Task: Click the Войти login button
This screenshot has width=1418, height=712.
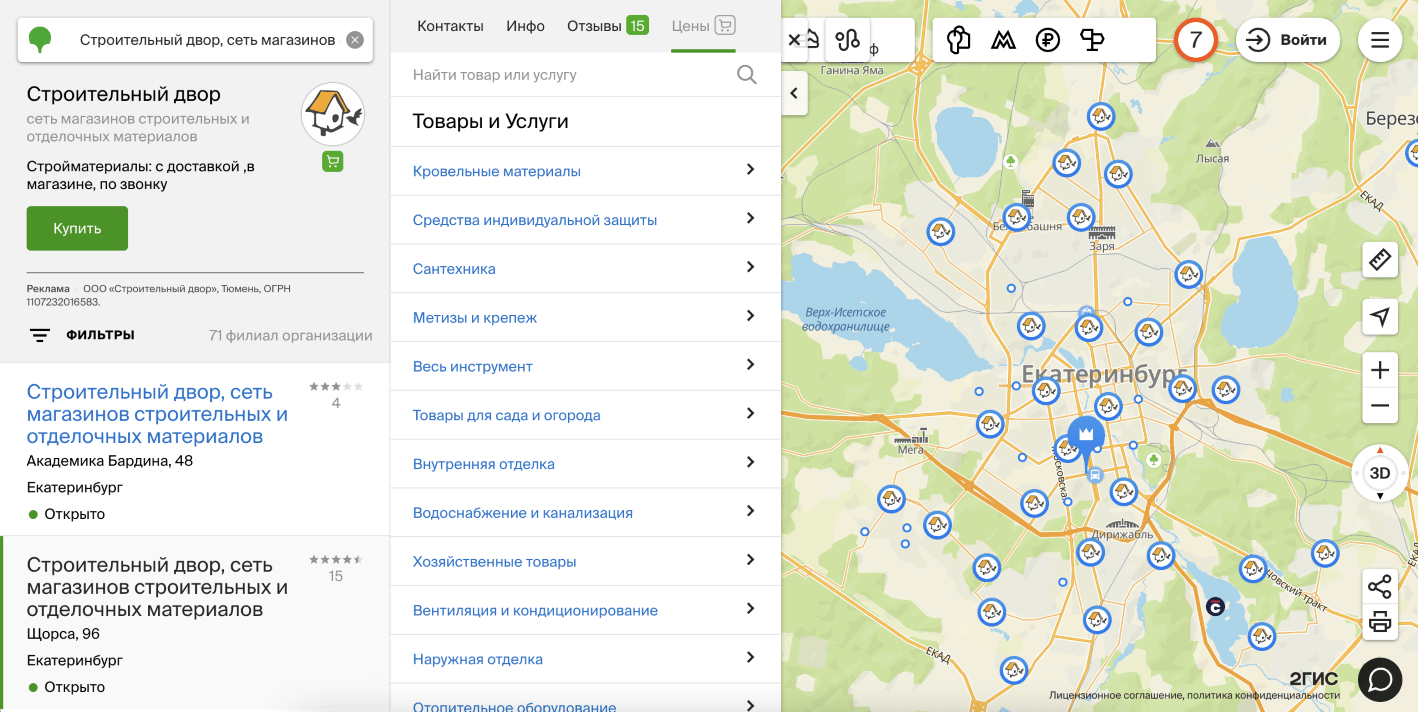Action: click(1288, 40)
